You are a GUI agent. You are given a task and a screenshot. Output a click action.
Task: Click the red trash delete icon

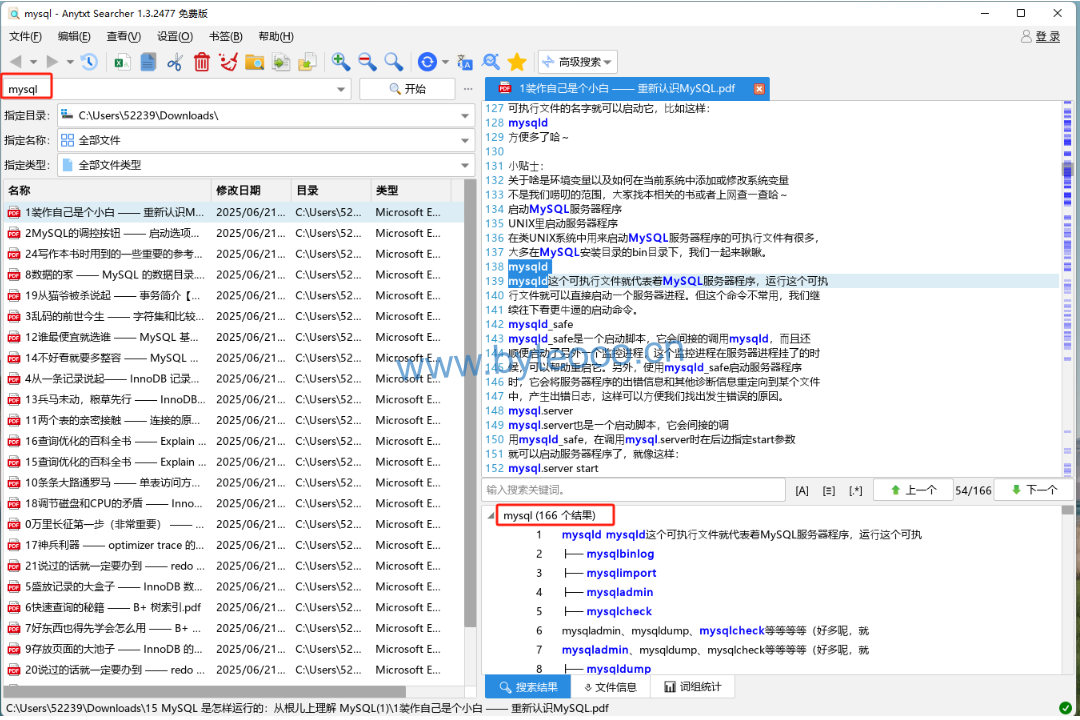pyautogui.click(x=201, y=62)
